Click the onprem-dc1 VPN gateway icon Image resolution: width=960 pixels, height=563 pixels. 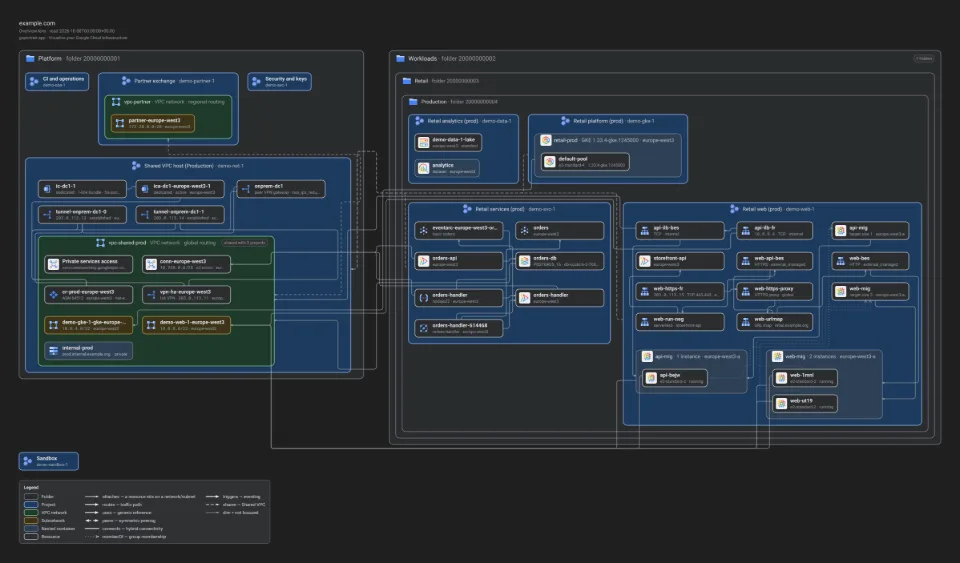(x=246, y=189)
